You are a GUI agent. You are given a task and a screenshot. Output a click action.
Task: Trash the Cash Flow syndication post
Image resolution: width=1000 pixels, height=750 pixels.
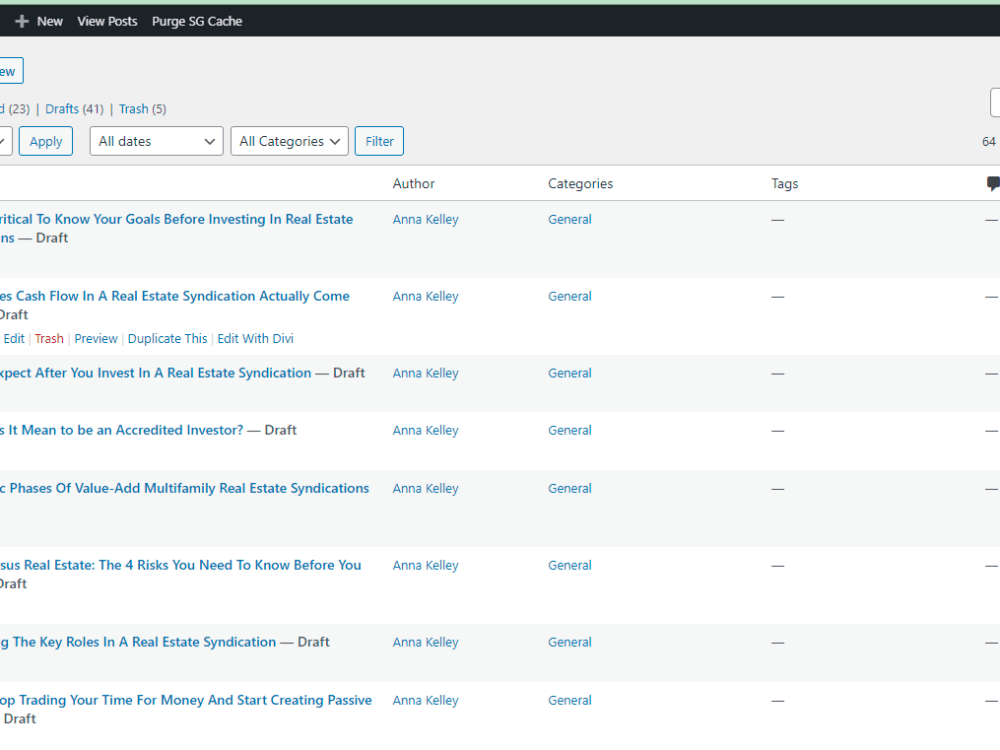tap(49, 338)
